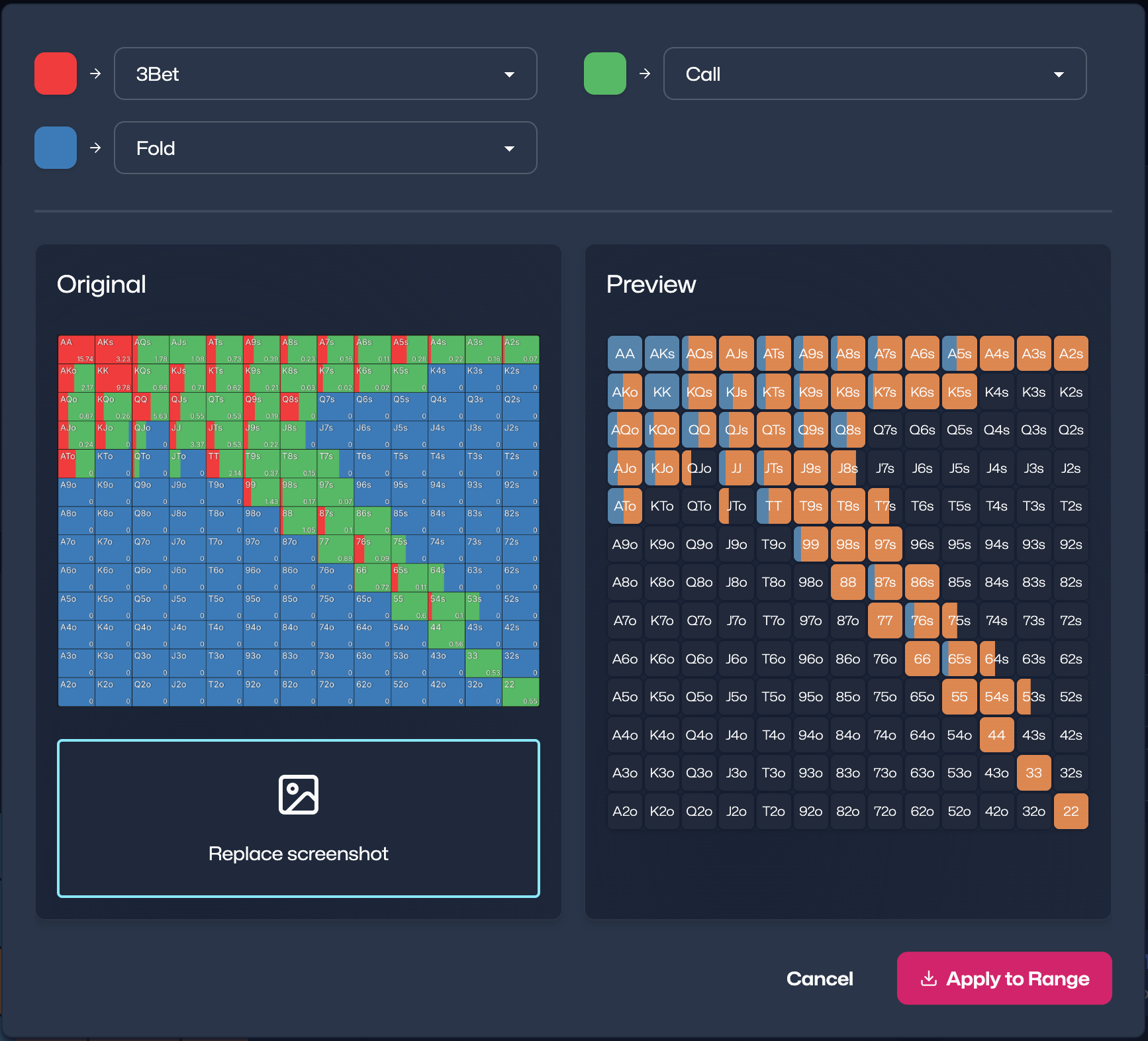Click the download icon in Apply to Range
The image size is (1148, 1041).
pos(929,978)
